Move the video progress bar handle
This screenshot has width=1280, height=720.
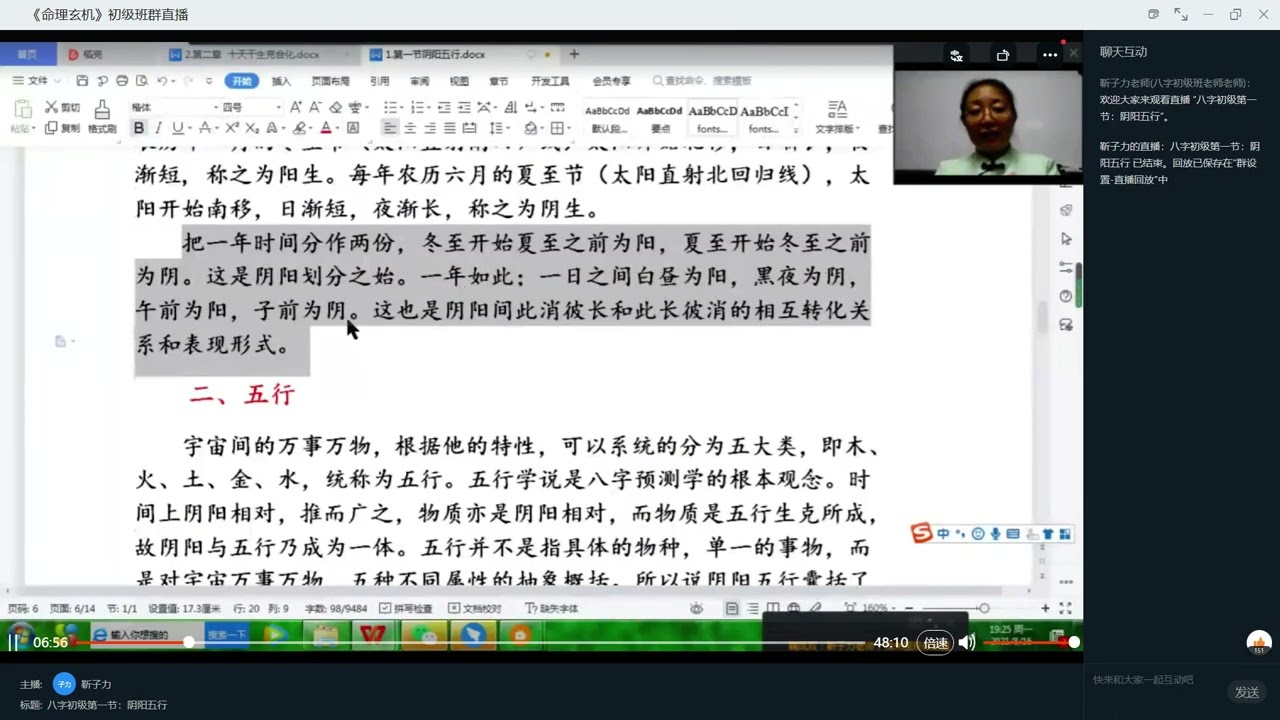point(188,642)
